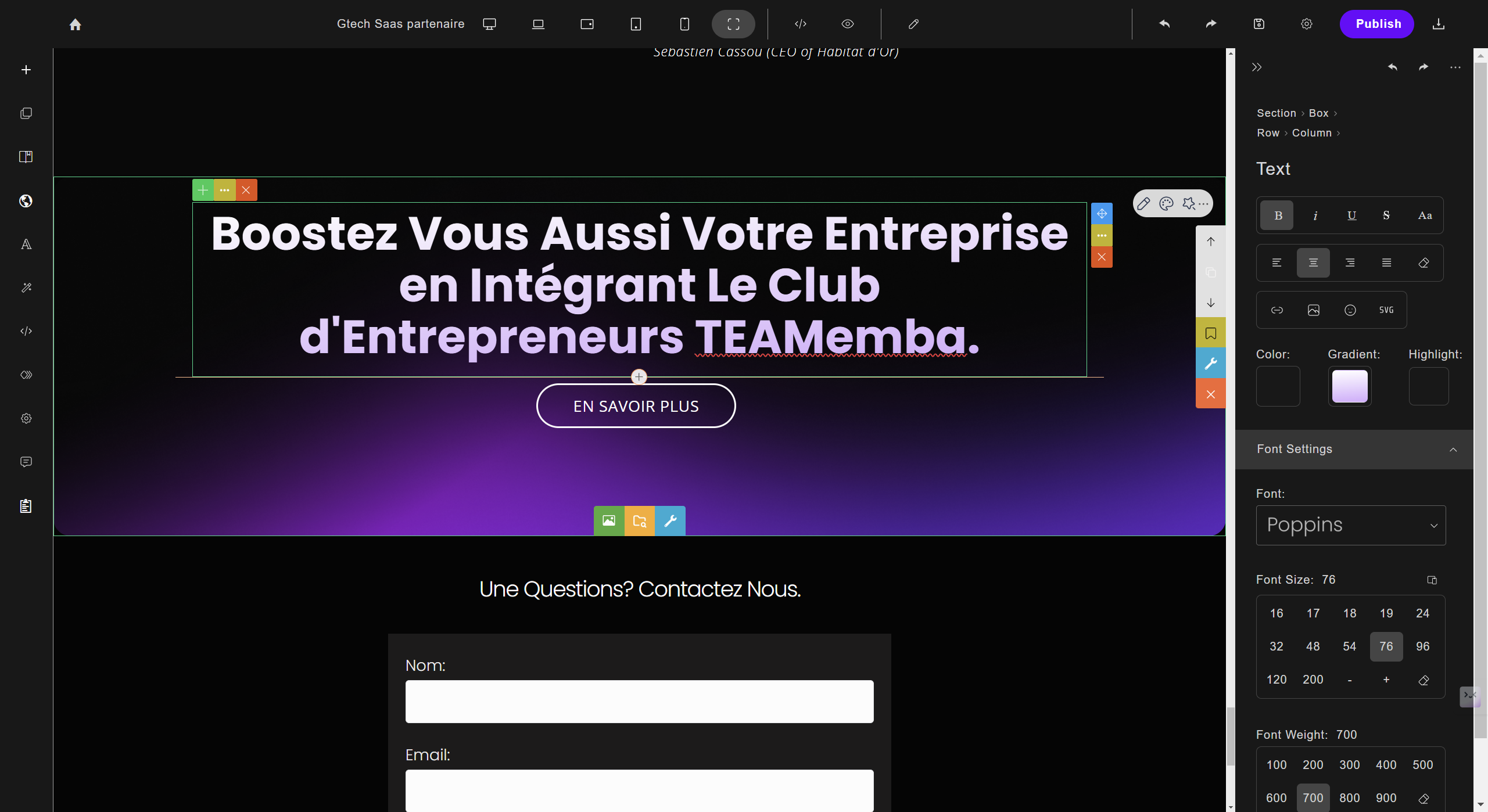This screenshot has height=812, width=1488.
Task: Open the HTML code view in top toolbar
Action: (x=800, y=24)
